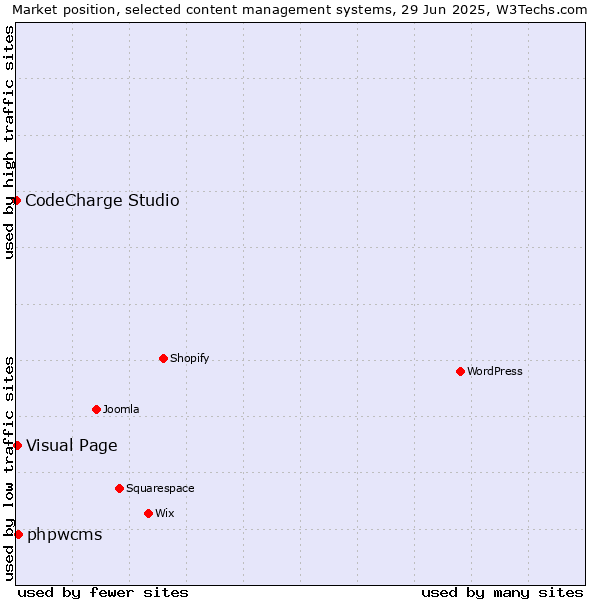
Task: Select the 'Shopify' label
Action: pyautogui.click(x=189, y=358)
